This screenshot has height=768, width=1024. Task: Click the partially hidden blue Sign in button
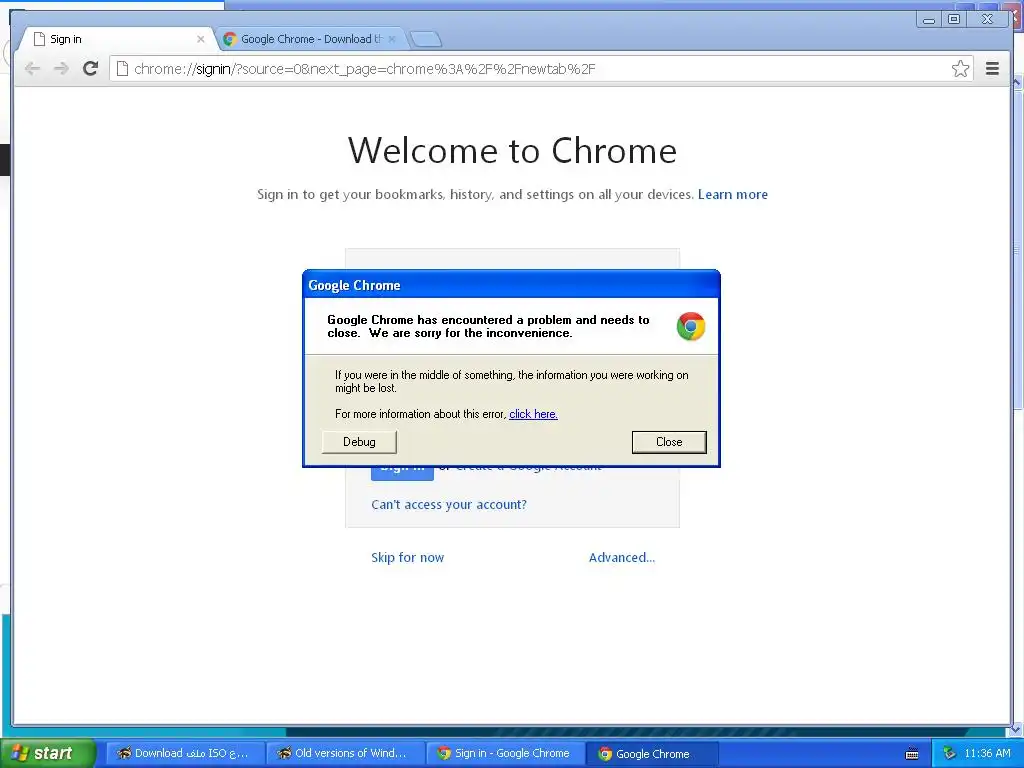pyautogui.click(x=402, y=473)
